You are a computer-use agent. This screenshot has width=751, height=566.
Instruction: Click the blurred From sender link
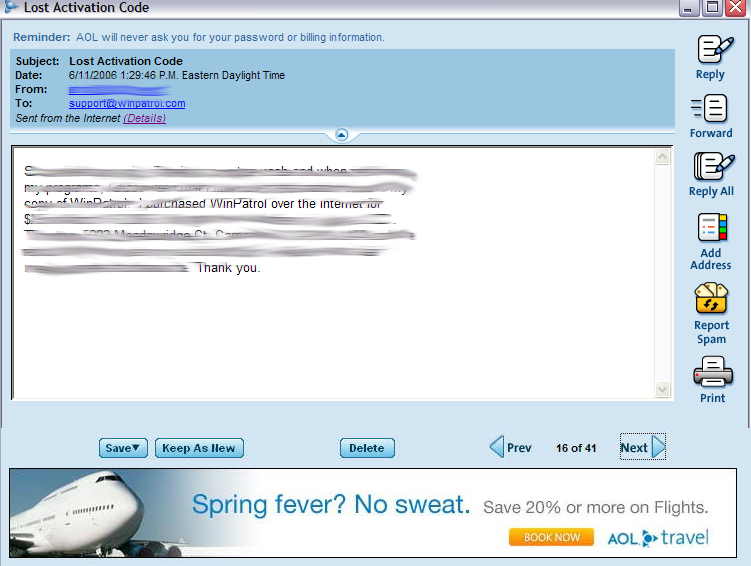[119, 90]
